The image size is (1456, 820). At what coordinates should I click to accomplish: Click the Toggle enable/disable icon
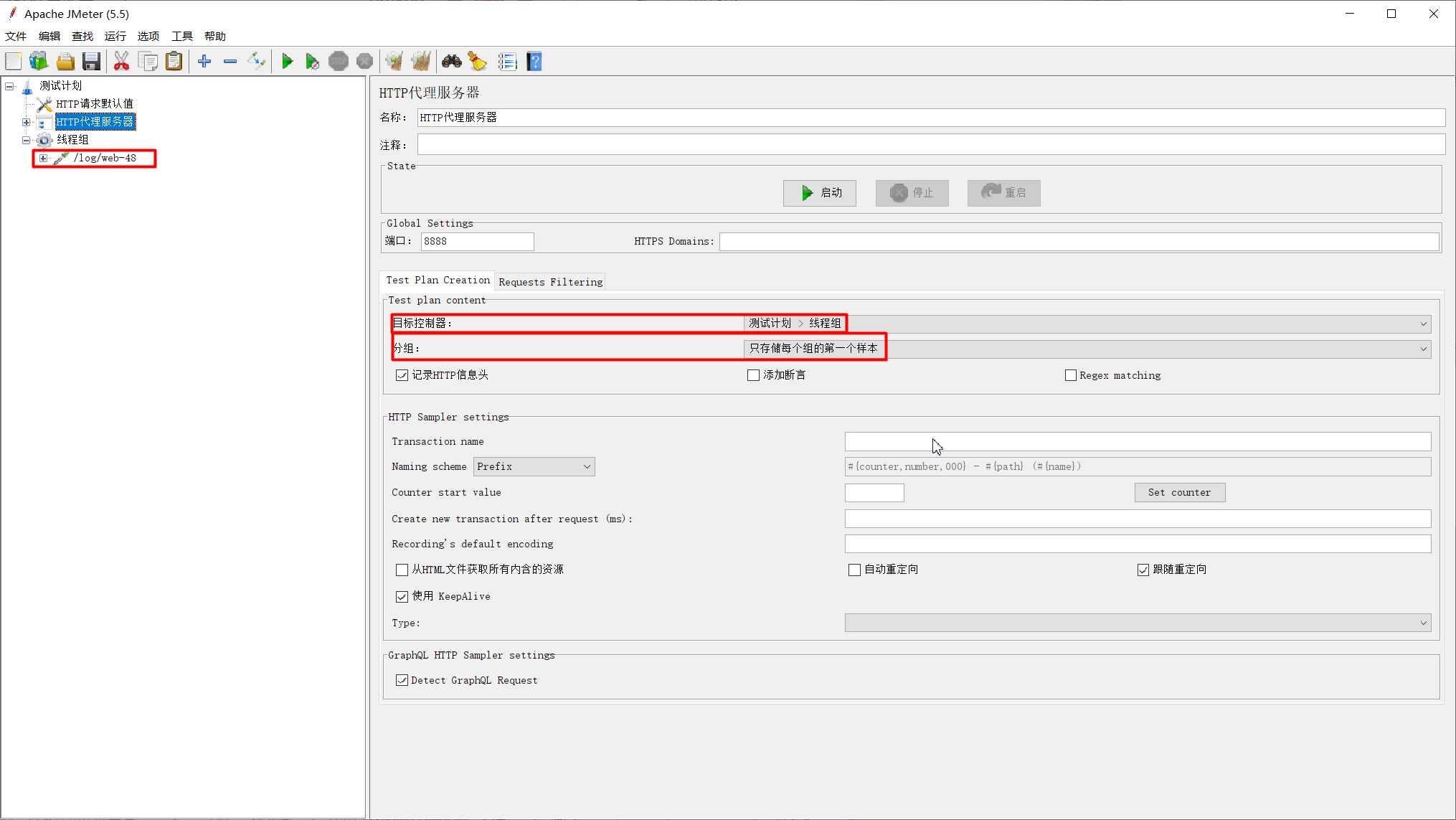click(256, 62)
